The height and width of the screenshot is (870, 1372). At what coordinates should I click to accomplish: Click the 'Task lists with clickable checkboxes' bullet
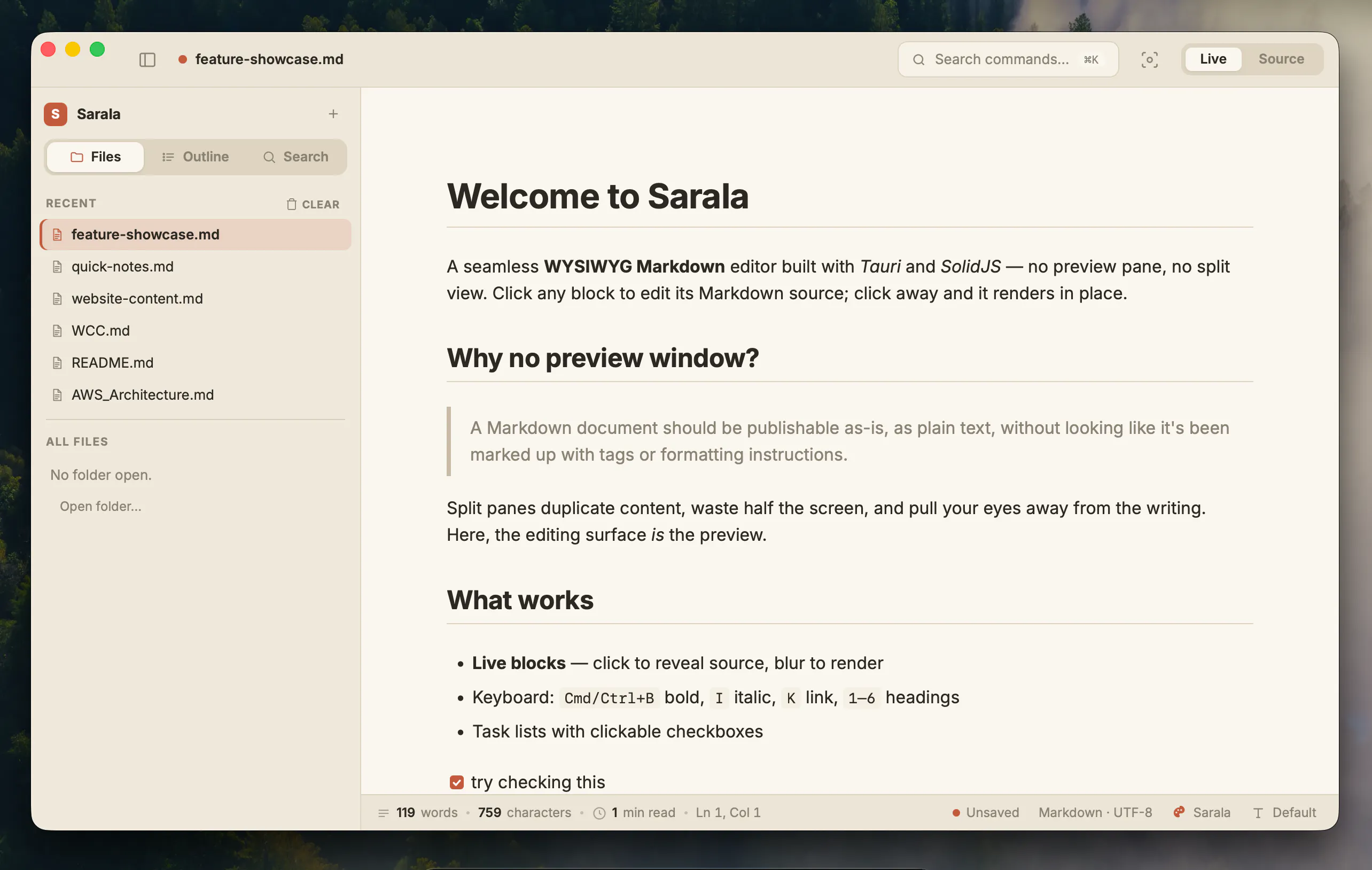[x=617, y=732]
